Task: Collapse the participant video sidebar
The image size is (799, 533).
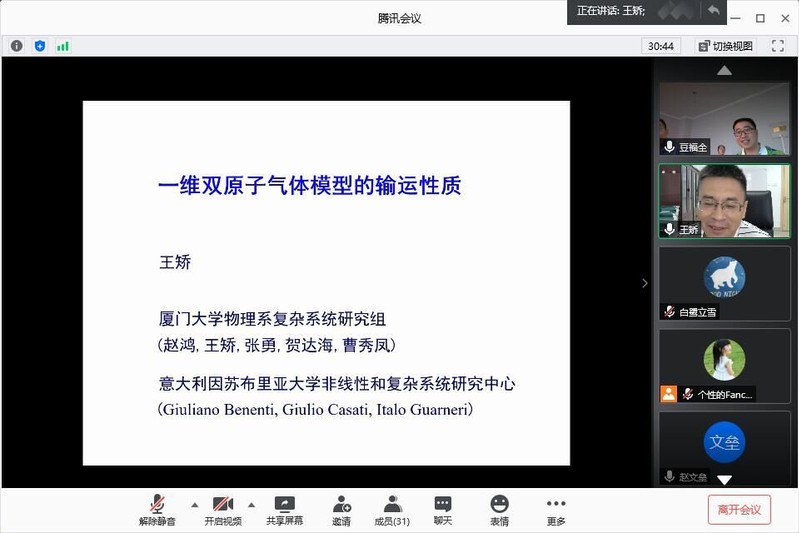Action: (x=645, y=283)
